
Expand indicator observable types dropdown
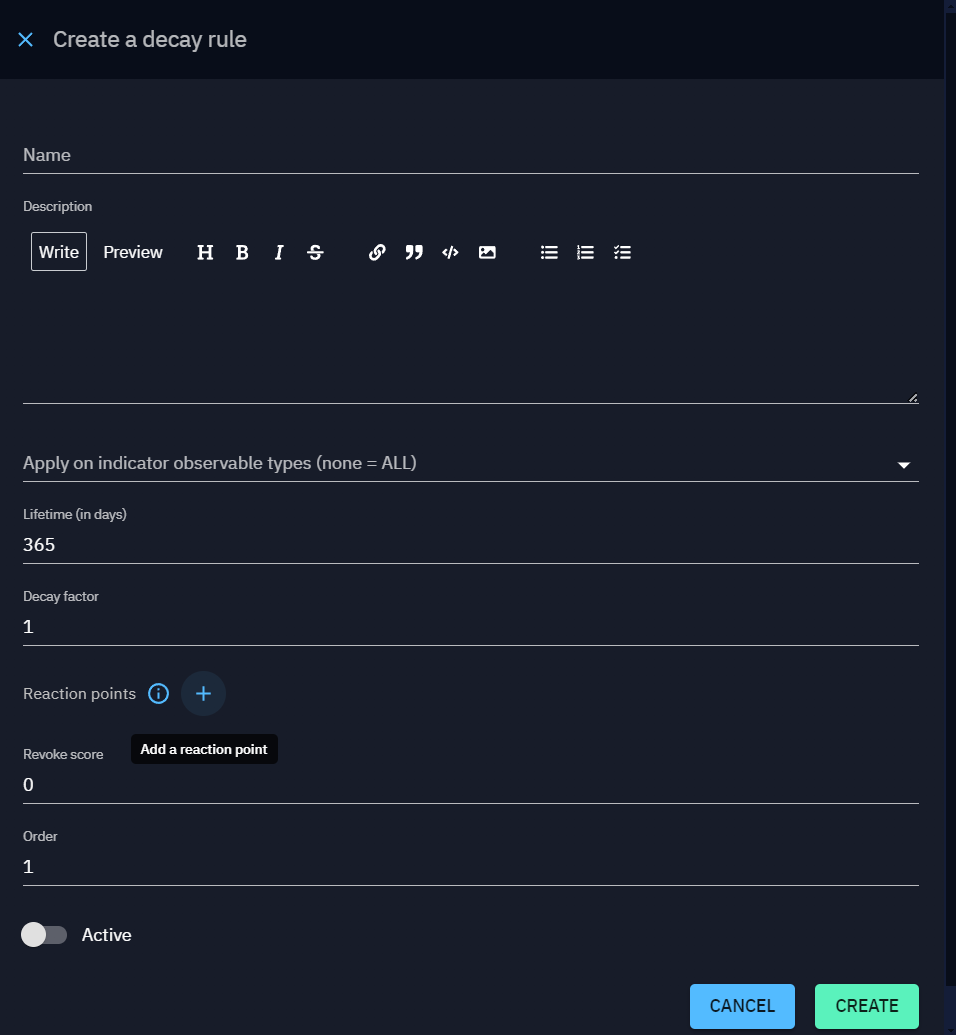coord(903,464)
